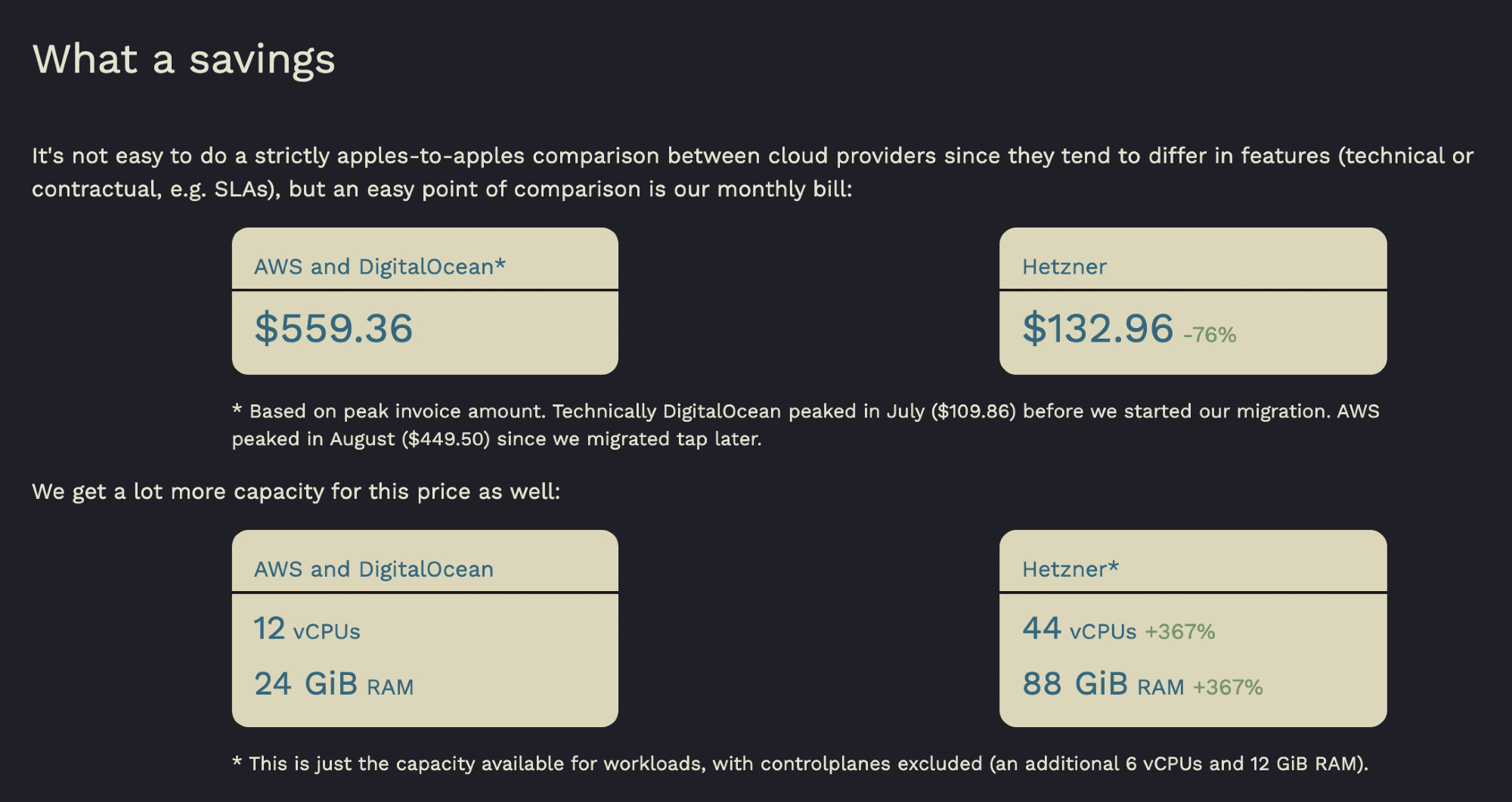Click the controlplanes excluded footnote
1512x802 pixels.
click(800, 763)
